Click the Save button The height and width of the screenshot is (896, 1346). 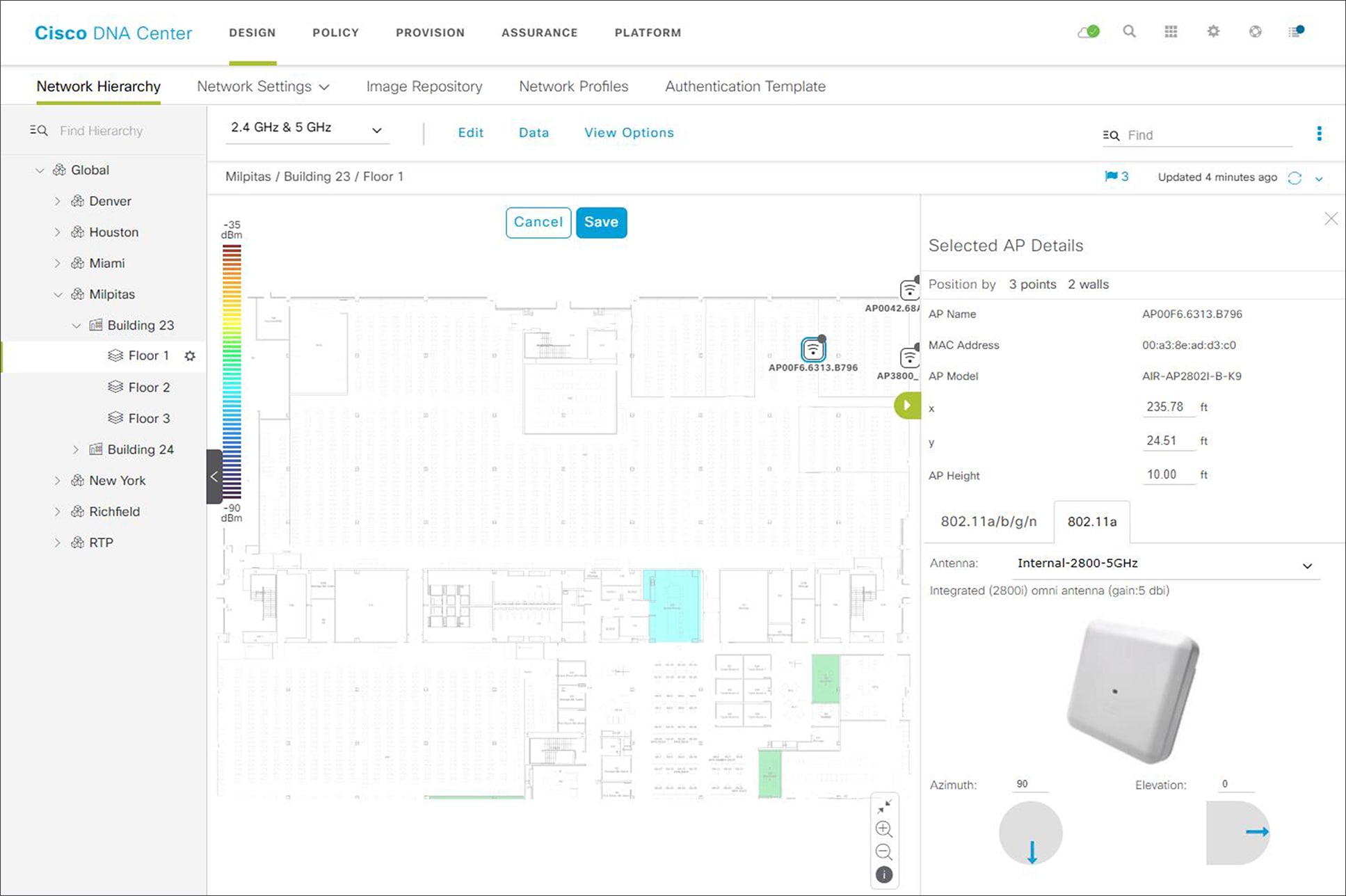click(602, 223)
